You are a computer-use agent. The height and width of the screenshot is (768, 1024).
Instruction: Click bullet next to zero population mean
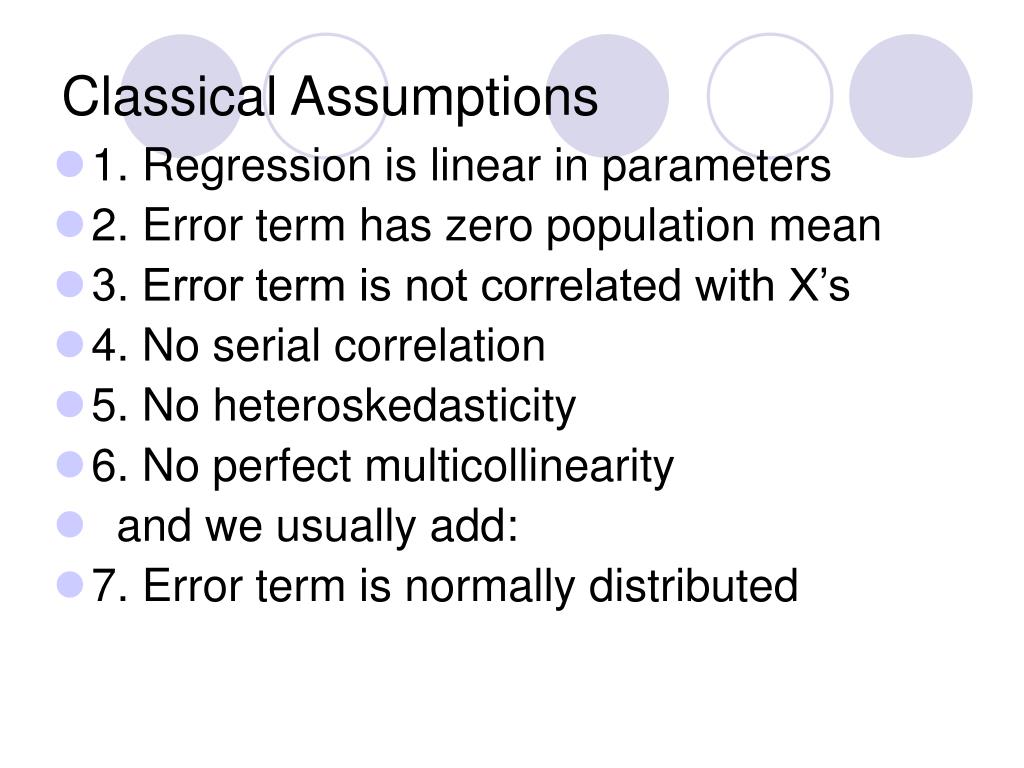click(70, 224)
